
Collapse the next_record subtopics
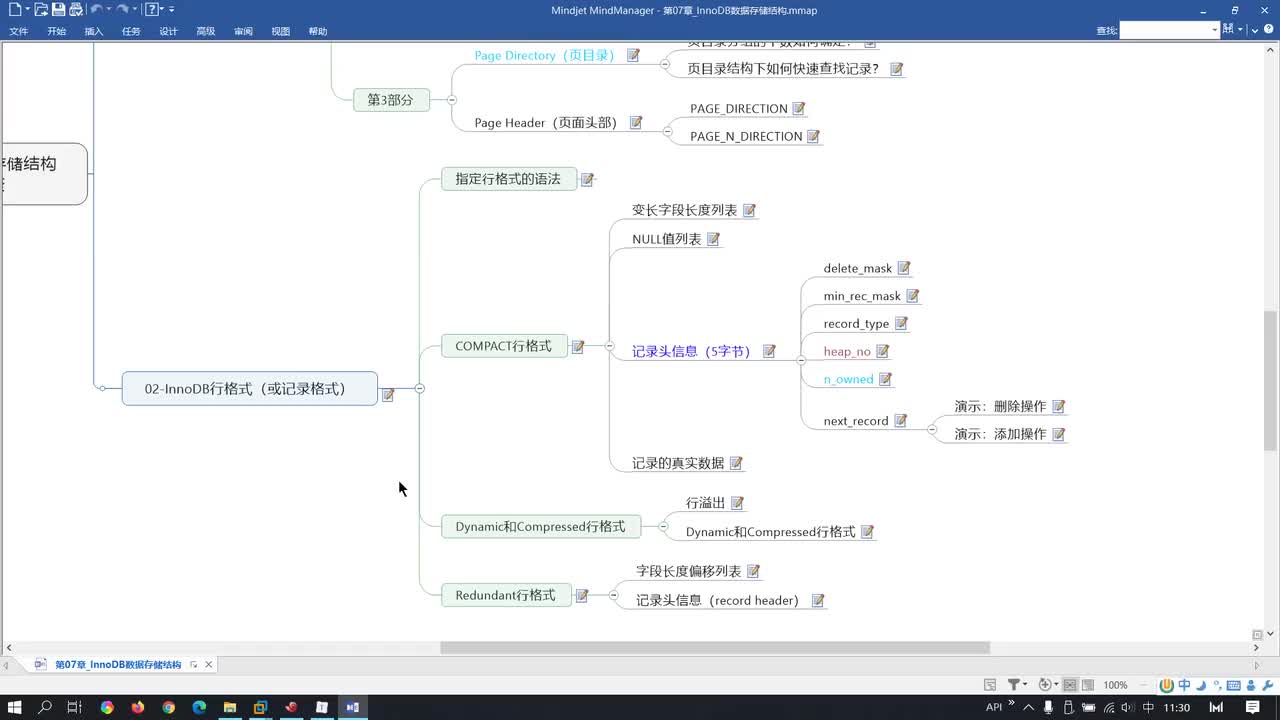tap(932, 428)
